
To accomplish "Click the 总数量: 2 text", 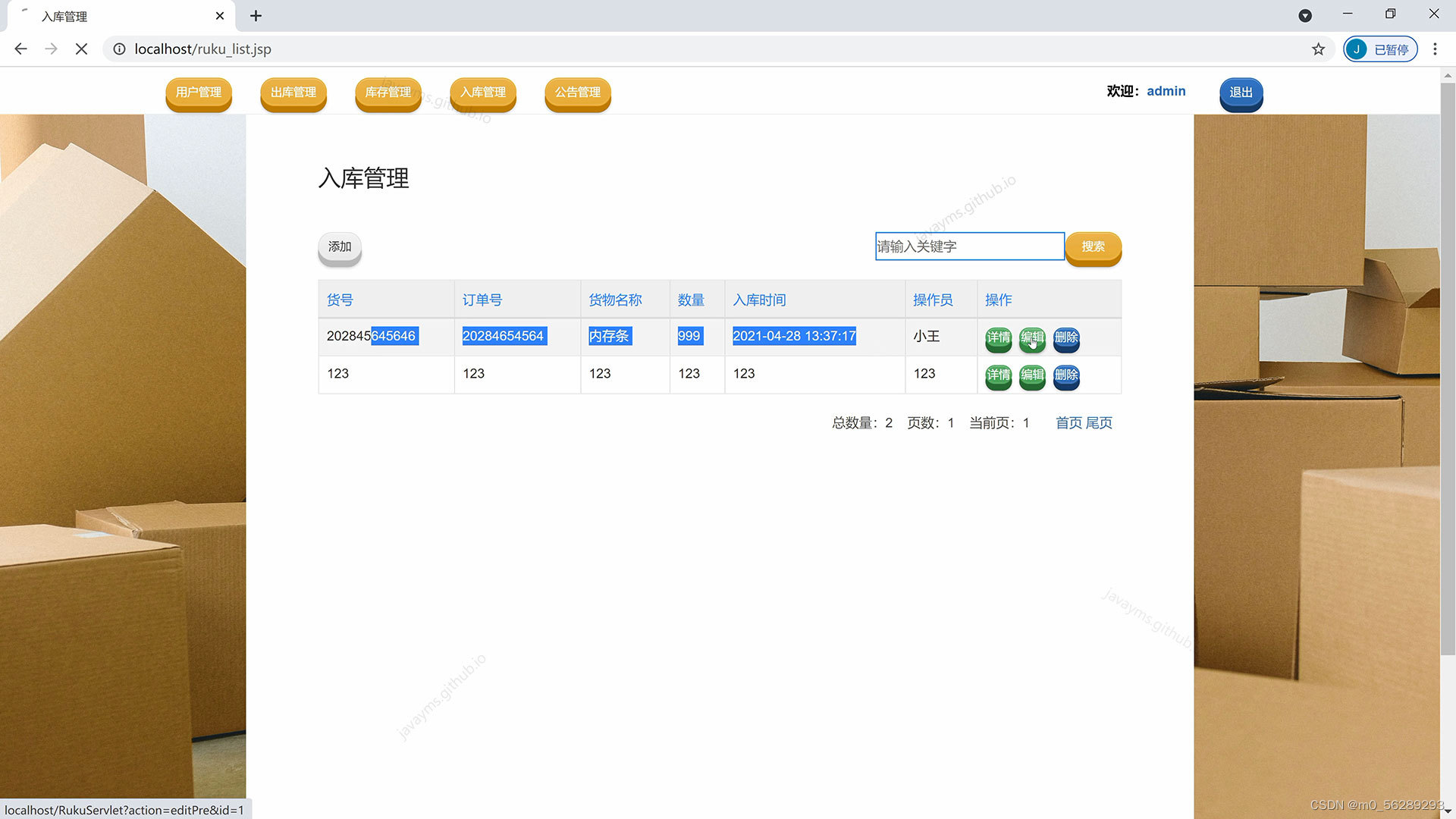I will [x=862, y=423].
